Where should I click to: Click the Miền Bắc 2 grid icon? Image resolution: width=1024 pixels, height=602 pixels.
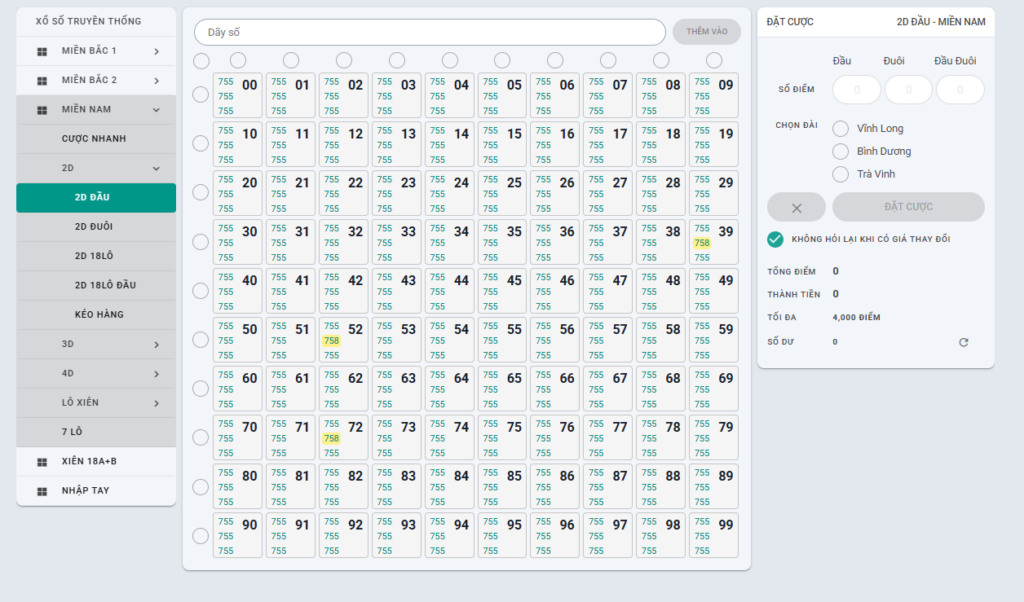[42, 80]
